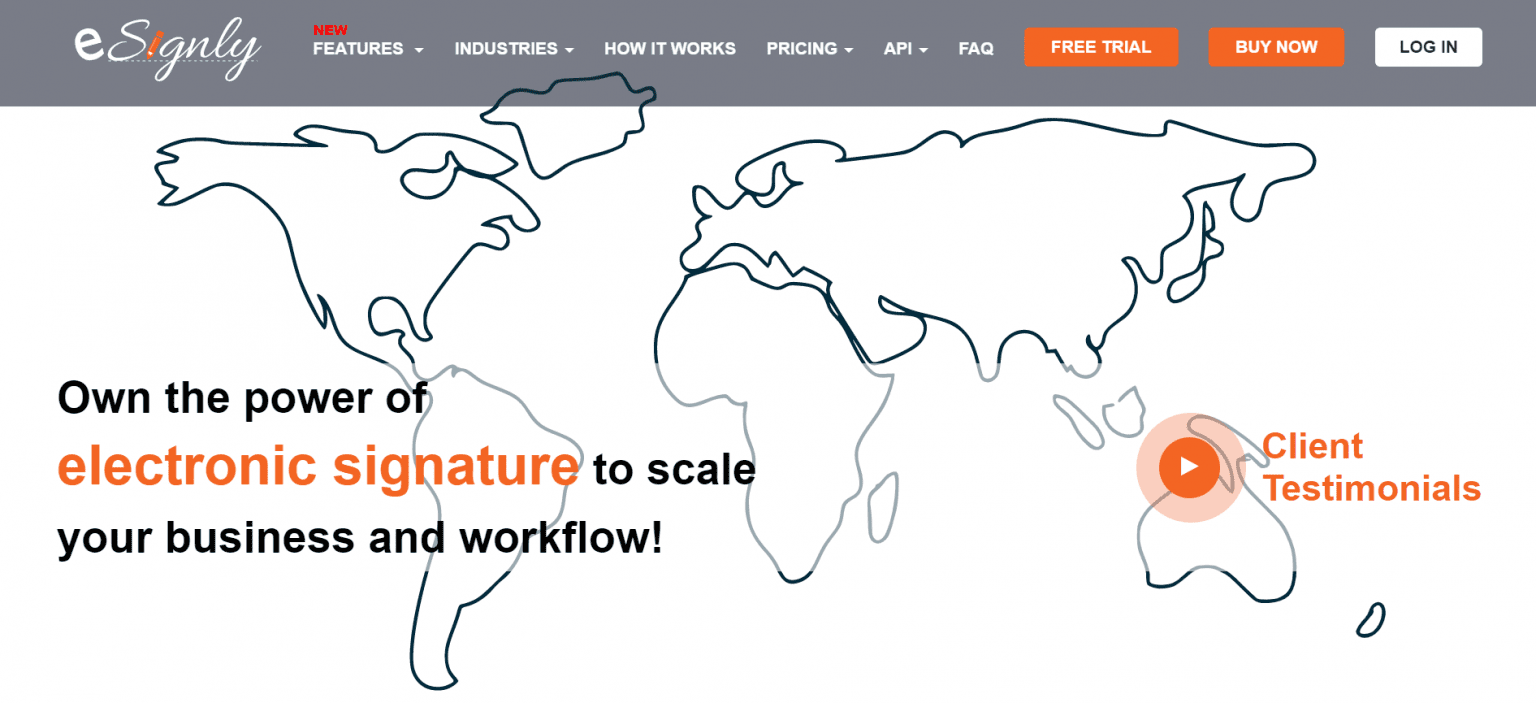Click the BUY NOW button
The height and width of the screenshot is (703, 1536).
point(1276,47)
